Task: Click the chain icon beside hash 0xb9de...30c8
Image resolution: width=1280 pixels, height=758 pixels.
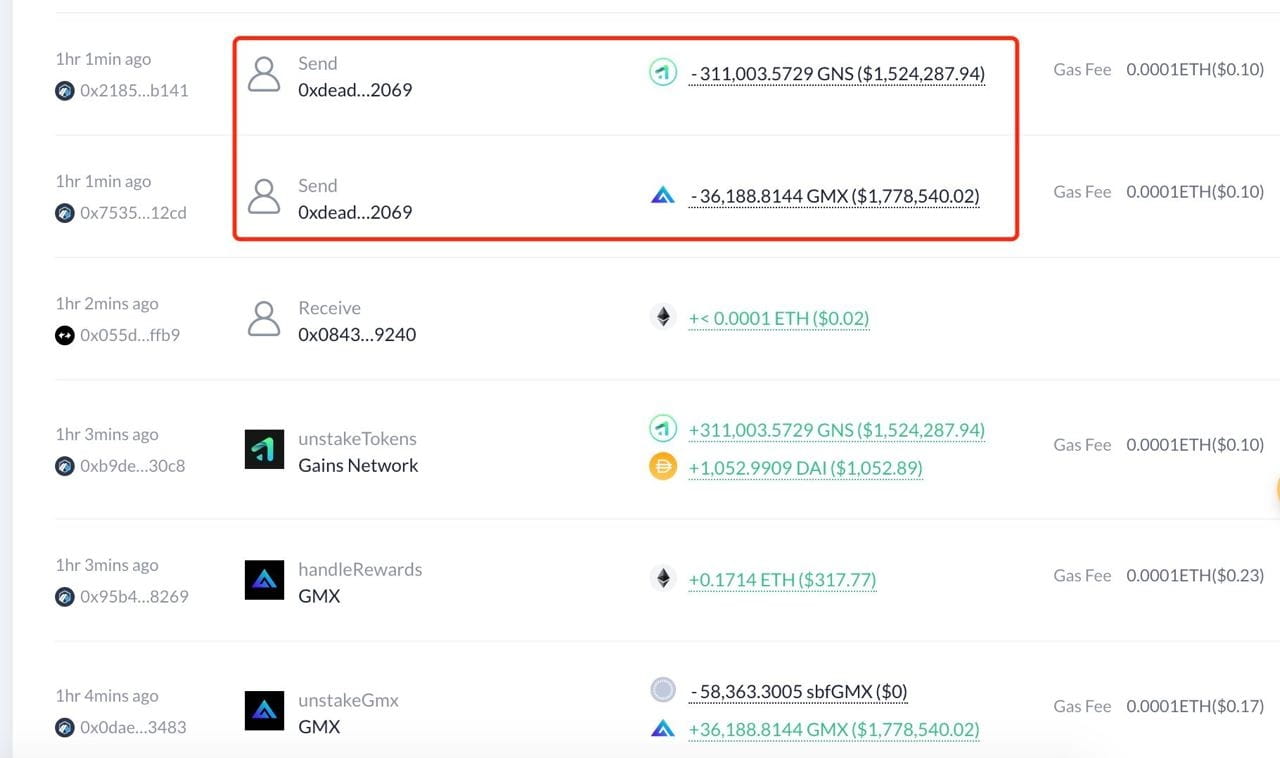Action: click(65, 466)
